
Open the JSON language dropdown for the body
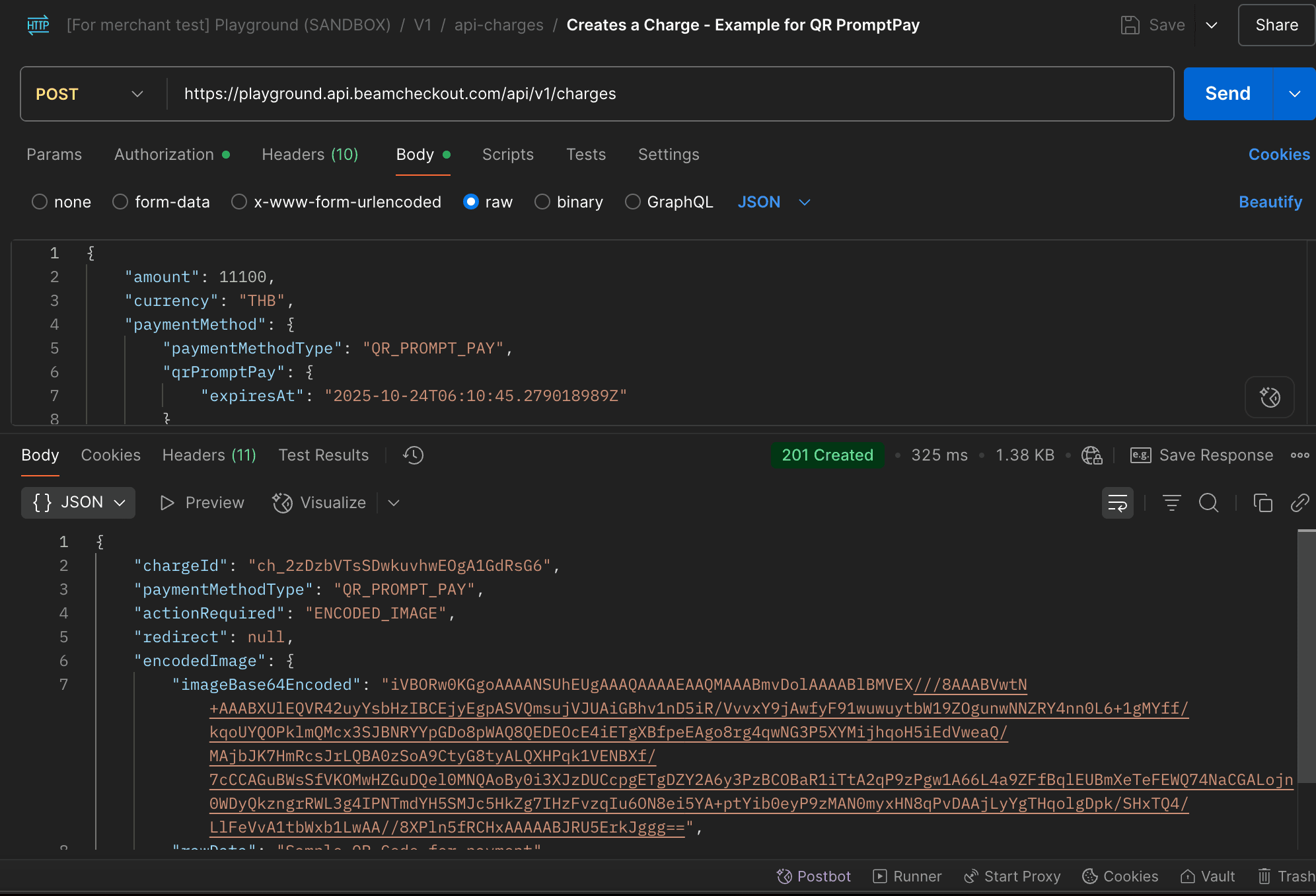[x=773, y=202]
